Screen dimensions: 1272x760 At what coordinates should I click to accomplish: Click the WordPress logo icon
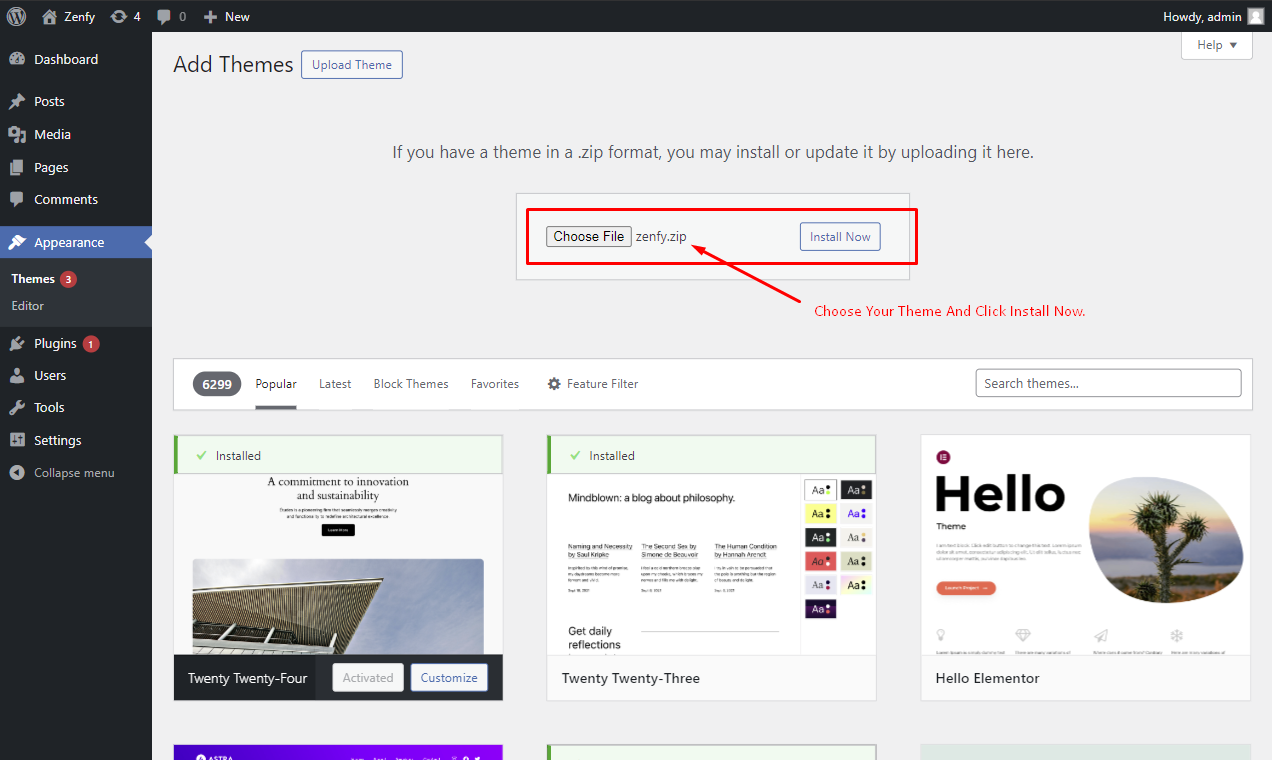click(x=16, y=16)
